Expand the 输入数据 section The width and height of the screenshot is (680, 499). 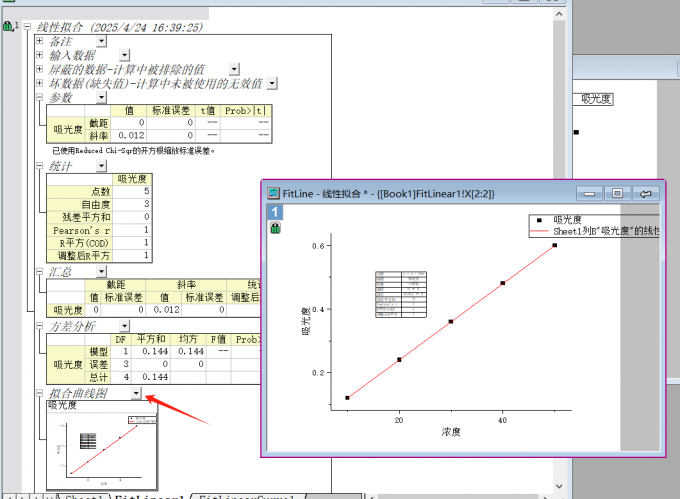coord(39,55)
